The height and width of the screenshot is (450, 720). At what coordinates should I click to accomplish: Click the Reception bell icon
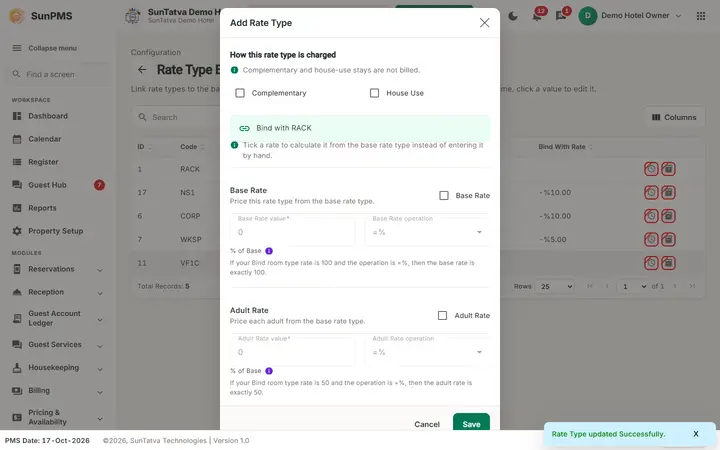17,292
